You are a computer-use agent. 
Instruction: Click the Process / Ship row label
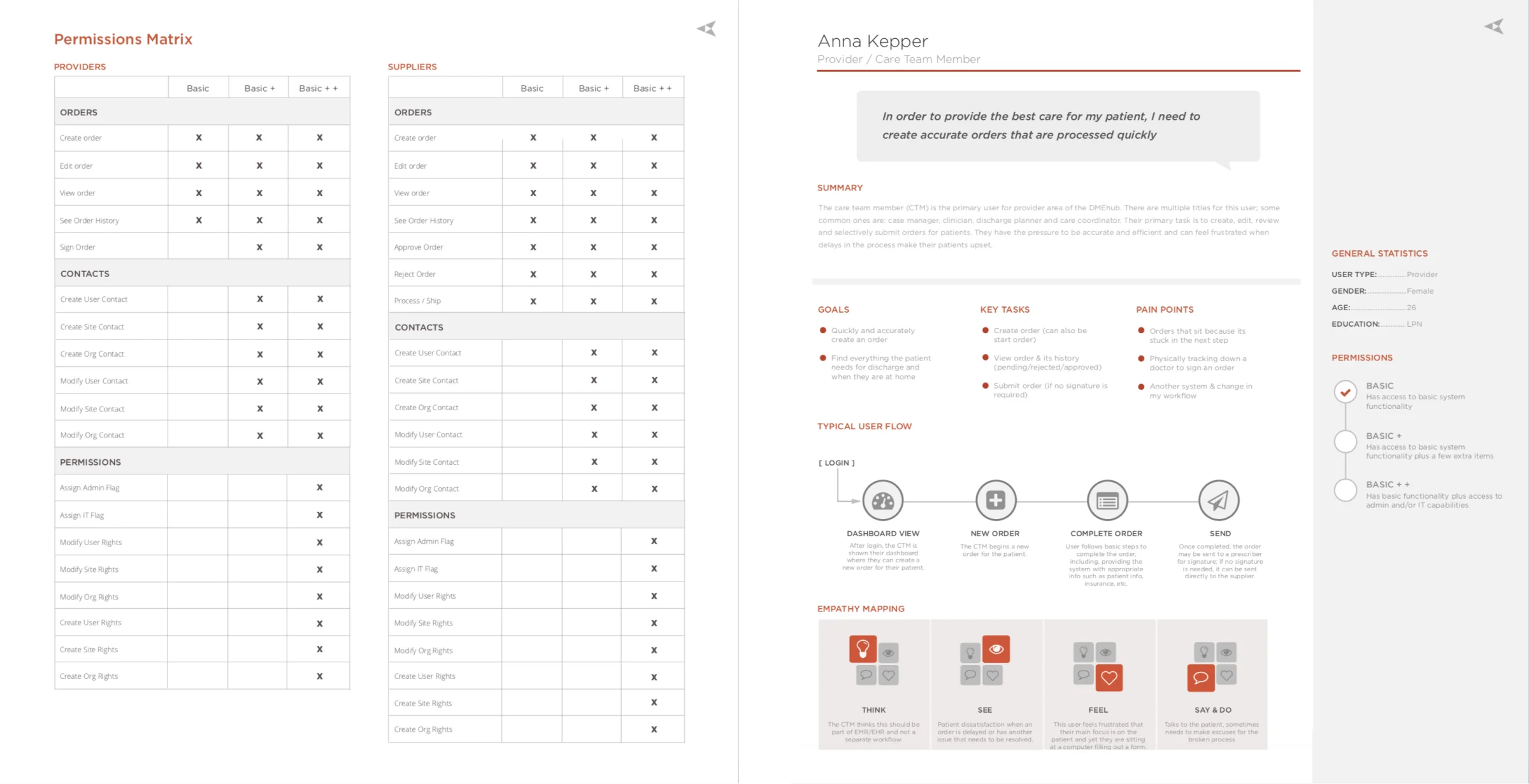(x=417, y=301)
